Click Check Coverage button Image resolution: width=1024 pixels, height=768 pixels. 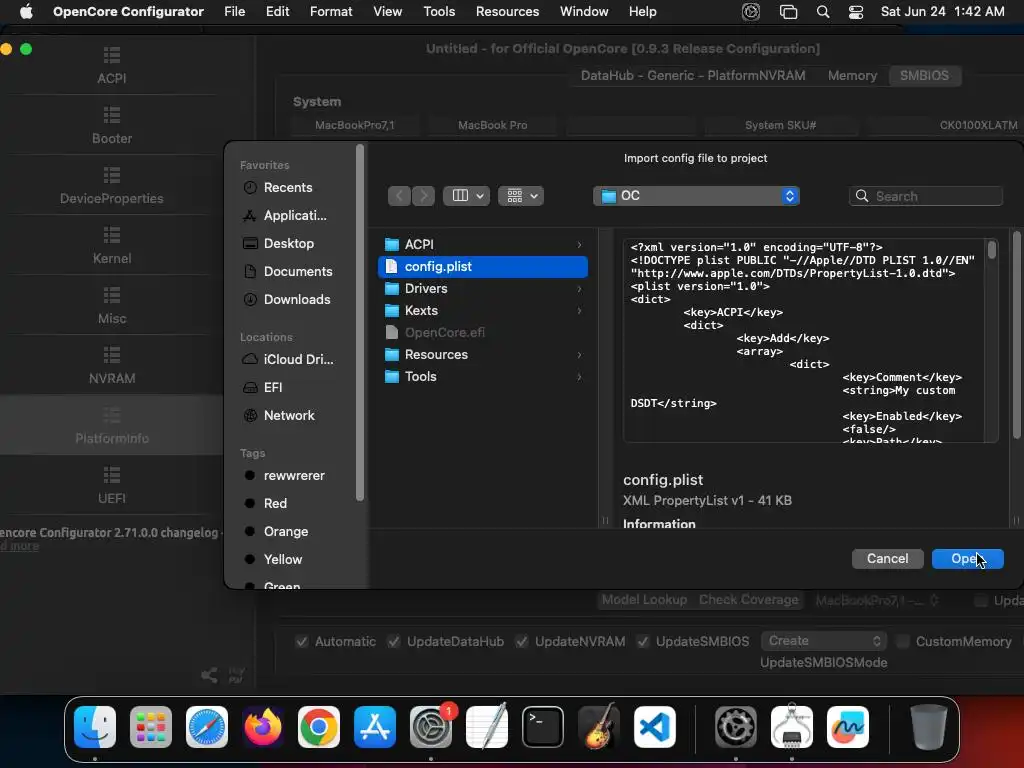pyautogui.click(x=748, y=600)
